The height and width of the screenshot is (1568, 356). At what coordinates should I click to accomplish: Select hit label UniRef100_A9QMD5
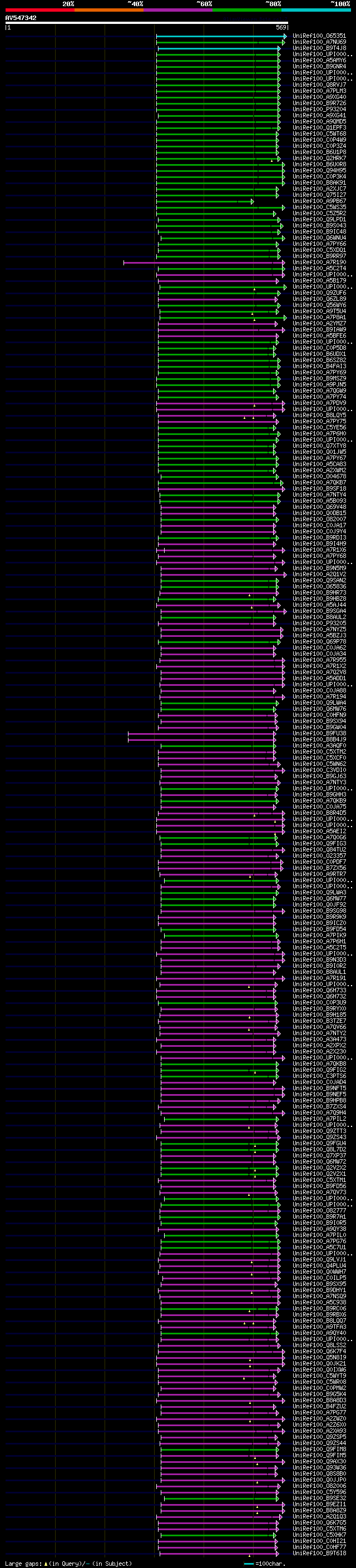click(x=319, y=122)
